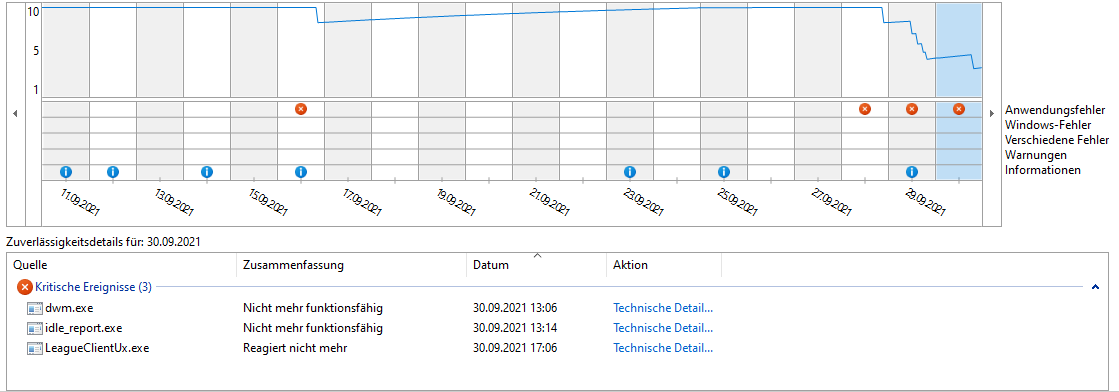
Task: Click the Zusammenfassung column header
Action: [351, 265]
